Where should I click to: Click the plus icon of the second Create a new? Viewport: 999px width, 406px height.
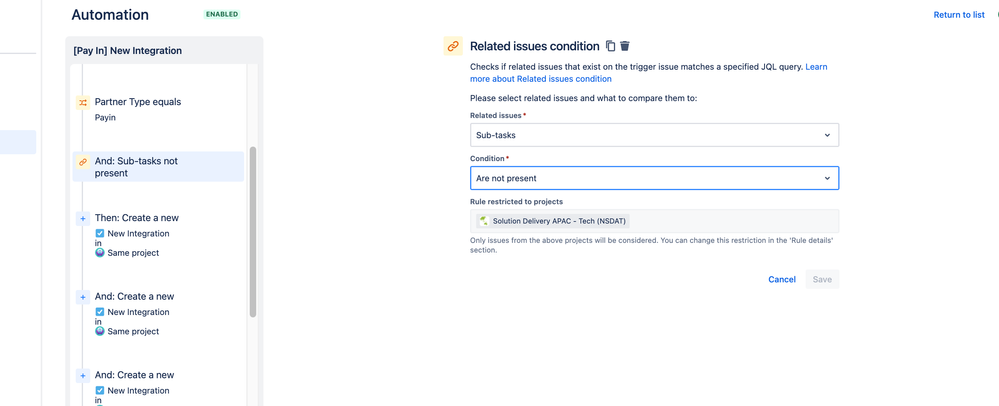[x=83, y=297]
